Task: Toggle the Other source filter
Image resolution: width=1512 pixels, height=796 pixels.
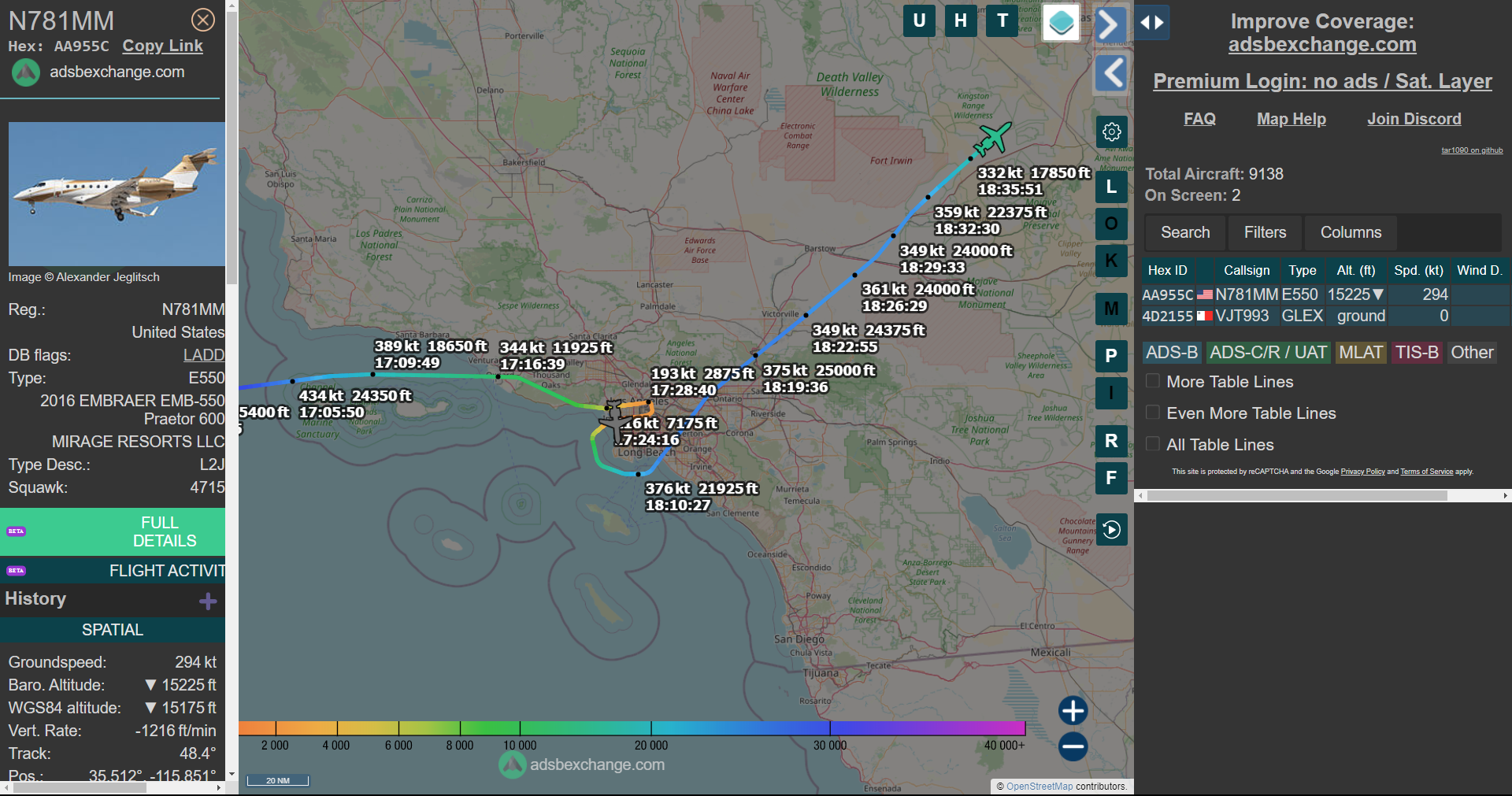Action: pyautogui.click(x=1472, y=353)
